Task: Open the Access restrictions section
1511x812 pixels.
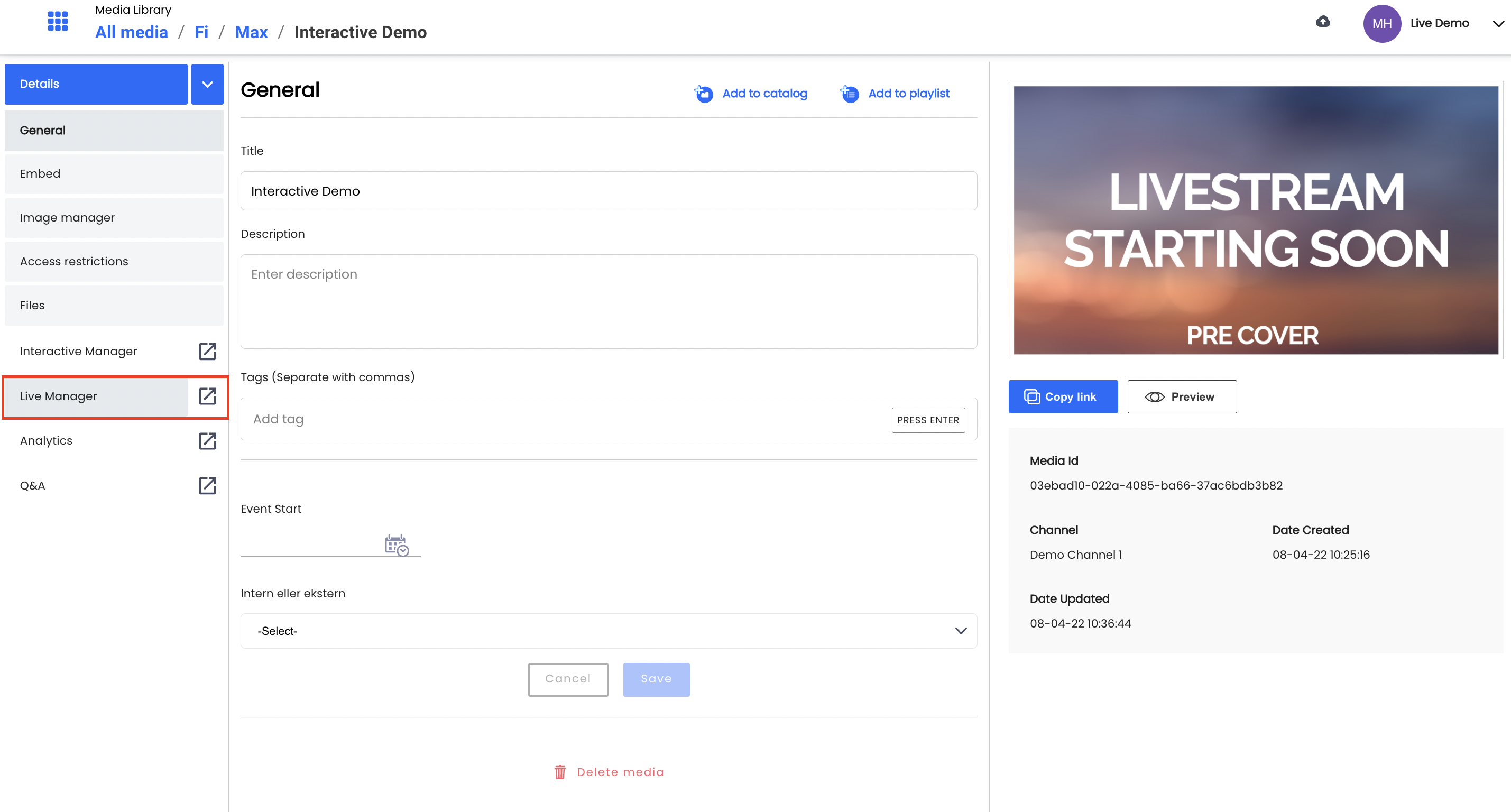Action: point(114,262)
